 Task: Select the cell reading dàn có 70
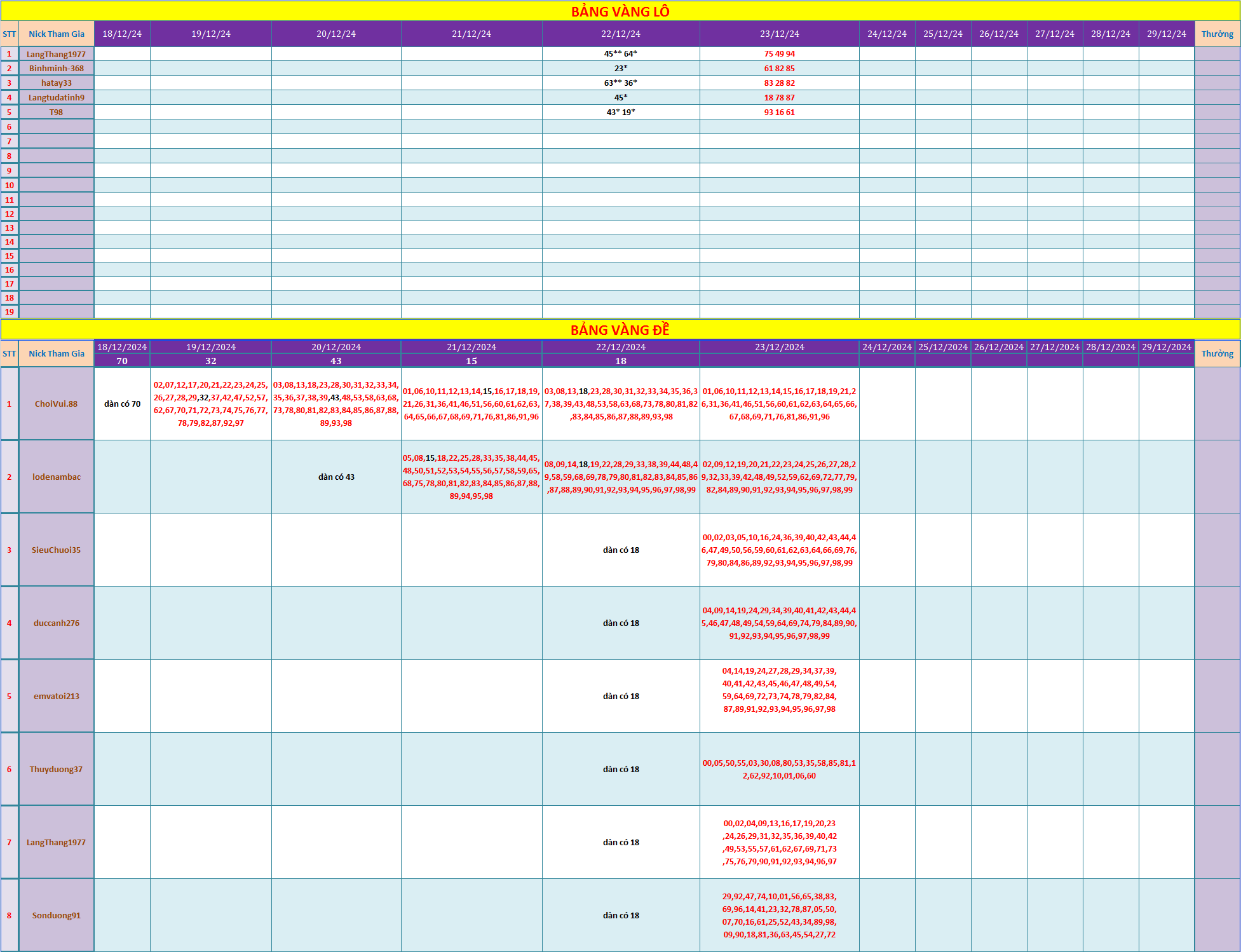(122, 404)
